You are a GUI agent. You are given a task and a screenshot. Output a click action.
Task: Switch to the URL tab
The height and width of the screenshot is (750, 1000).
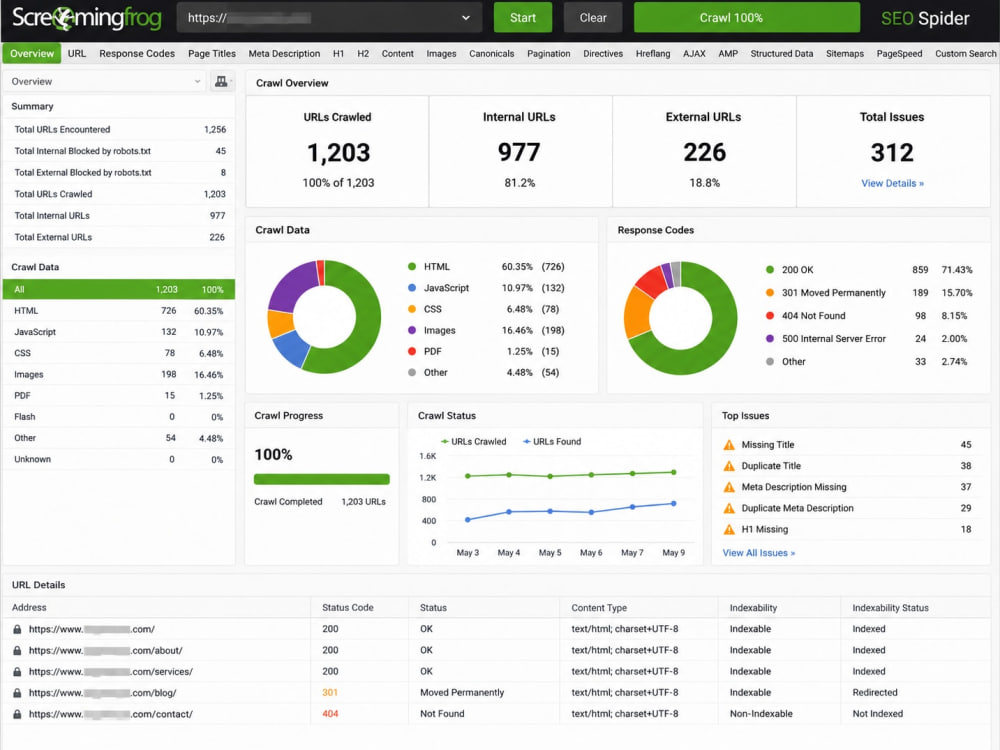pos(77,54)
